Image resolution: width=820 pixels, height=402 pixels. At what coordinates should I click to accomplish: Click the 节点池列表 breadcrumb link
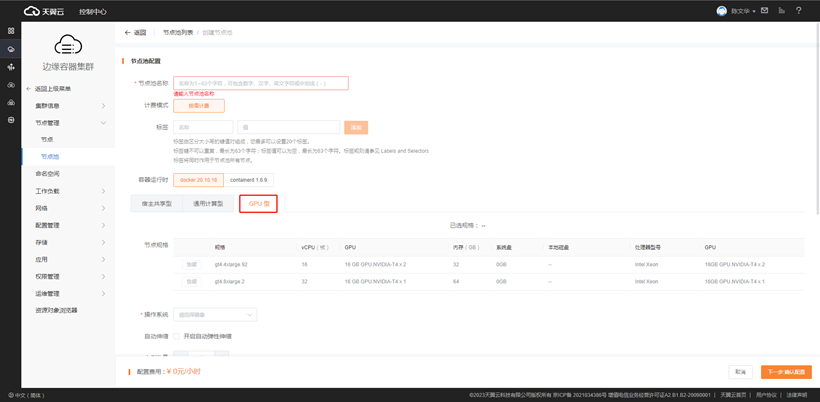178,32
